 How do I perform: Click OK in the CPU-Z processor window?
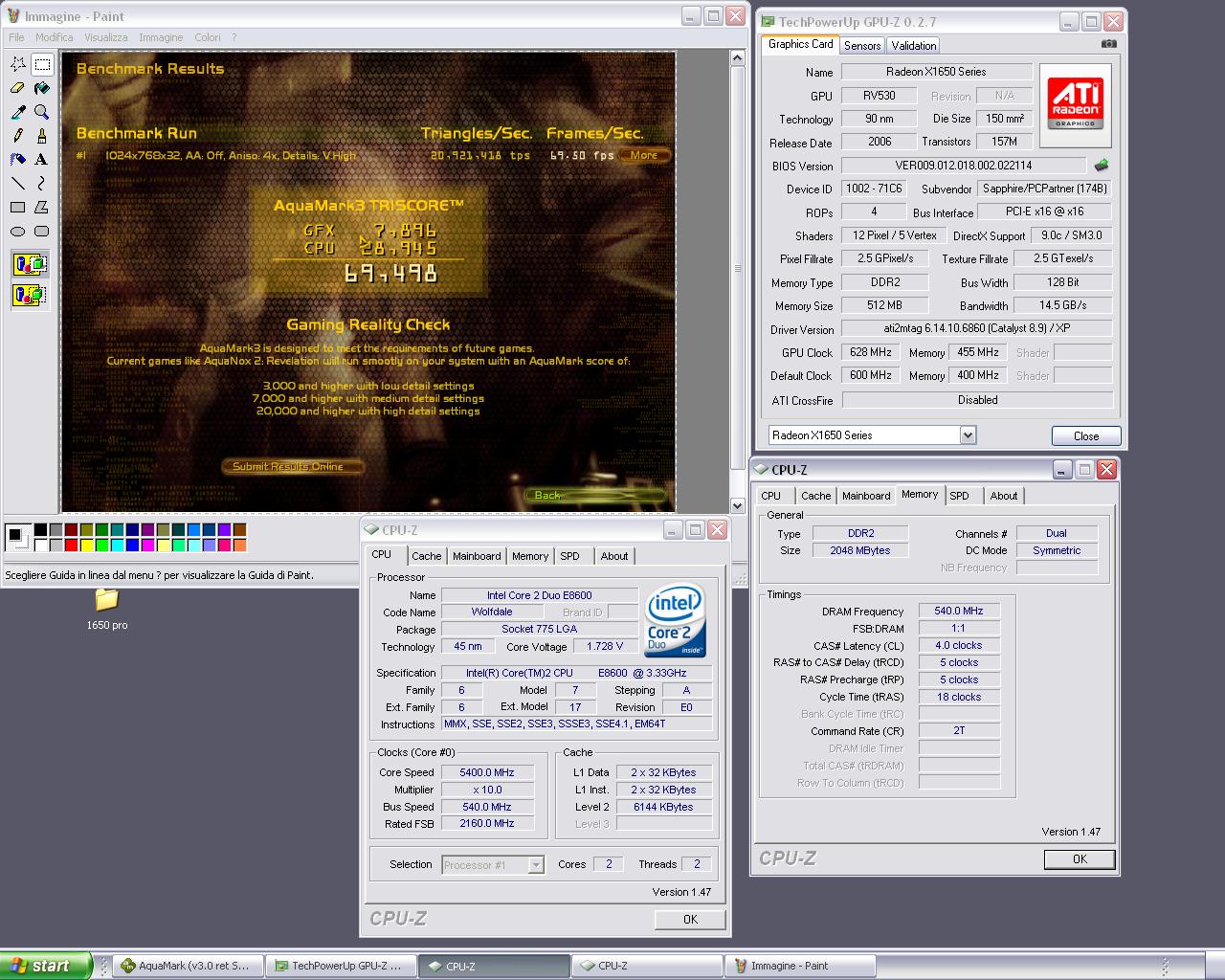[690, 920]
